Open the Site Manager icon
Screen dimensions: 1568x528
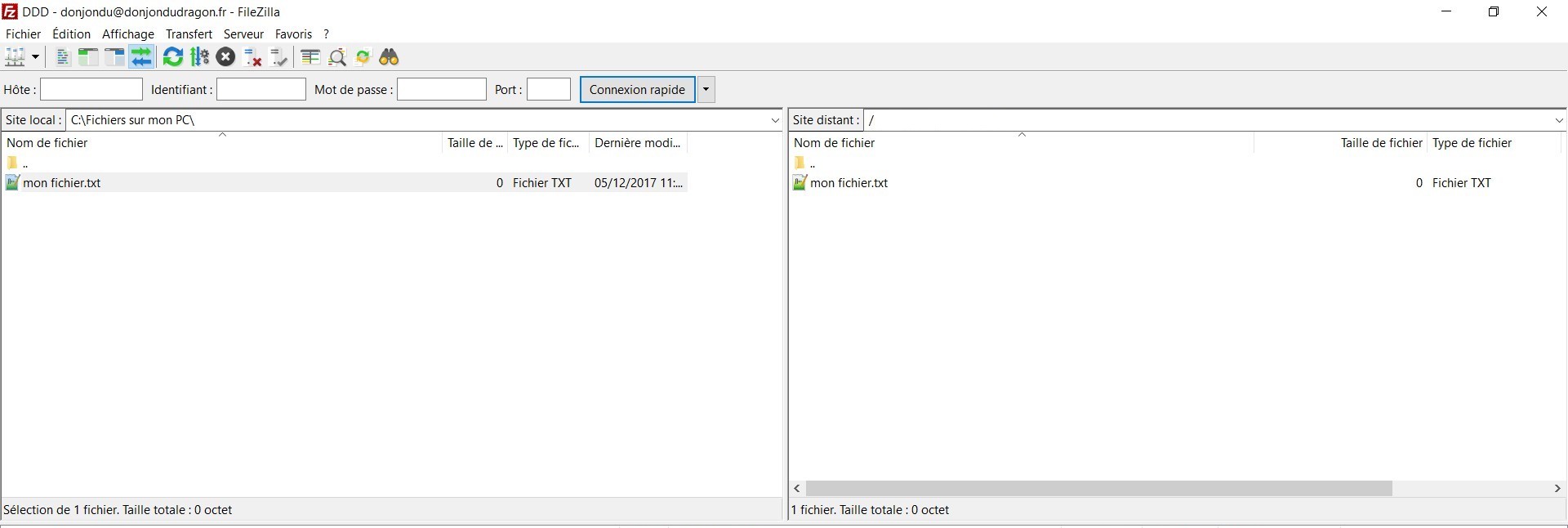[15, 57]
